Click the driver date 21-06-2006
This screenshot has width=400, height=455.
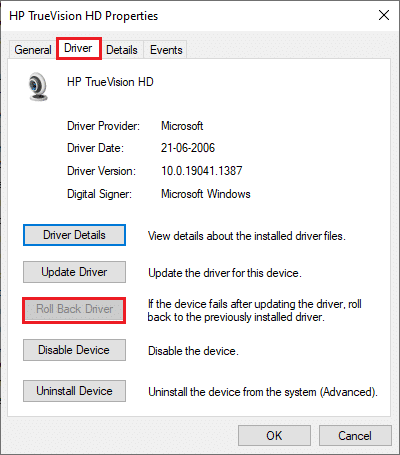point(188,148)
